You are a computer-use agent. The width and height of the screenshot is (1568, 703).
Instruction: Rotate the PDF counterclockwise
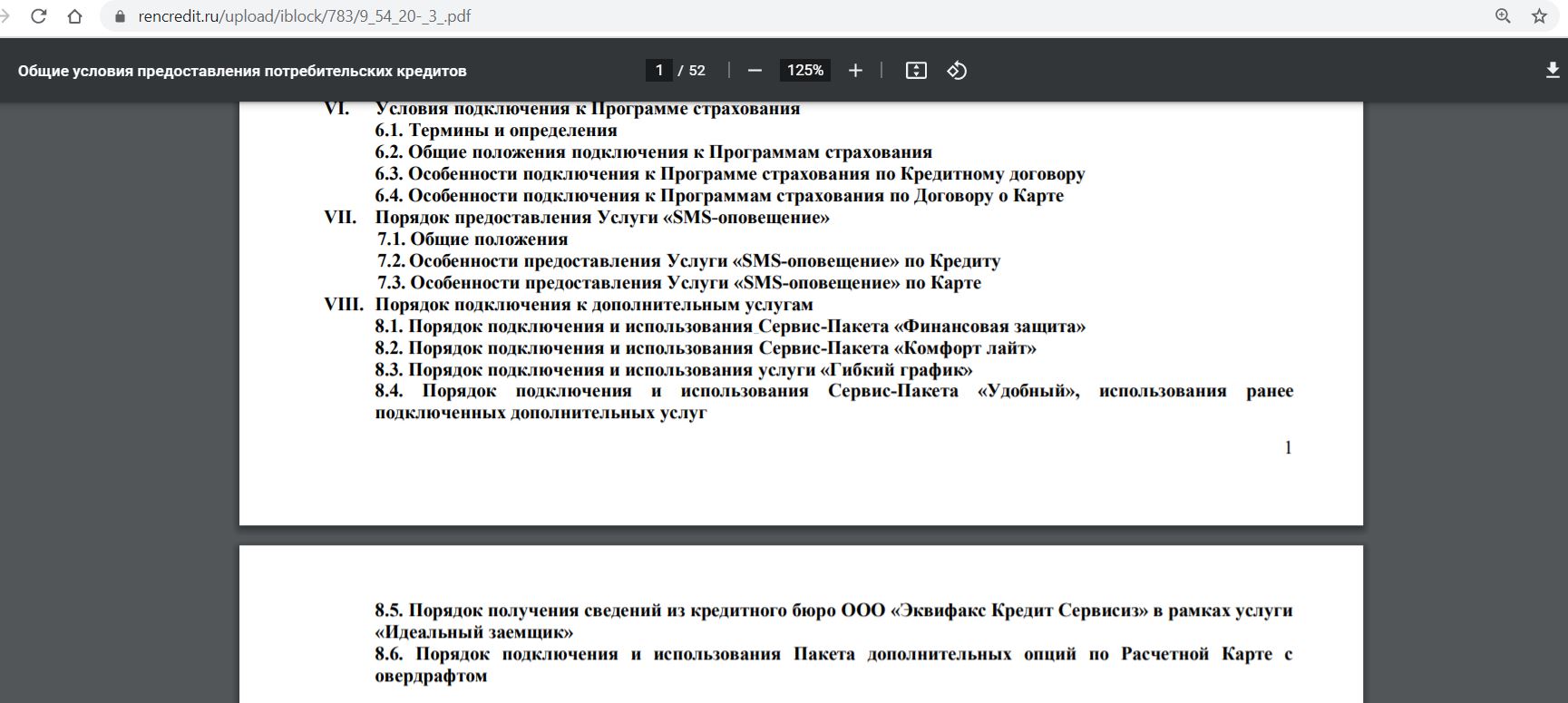[957, 71]
